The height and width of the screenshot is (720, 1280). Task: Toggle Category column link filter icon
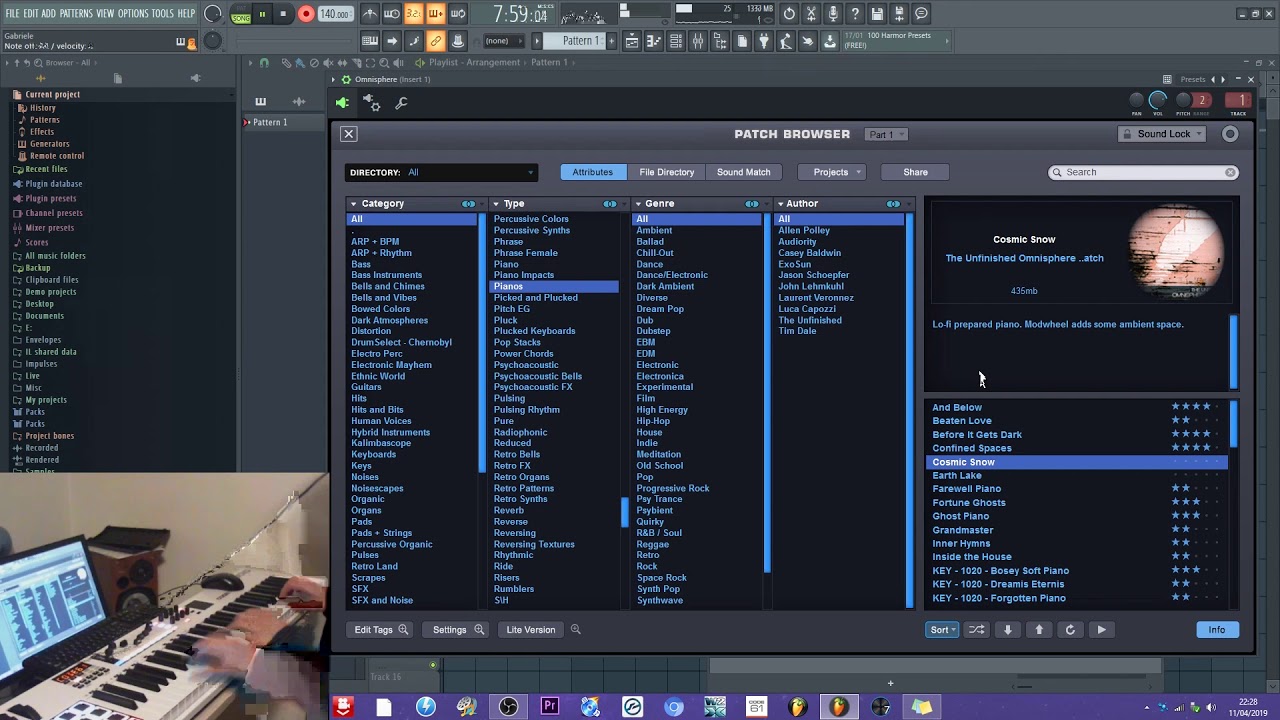point(468,204)
